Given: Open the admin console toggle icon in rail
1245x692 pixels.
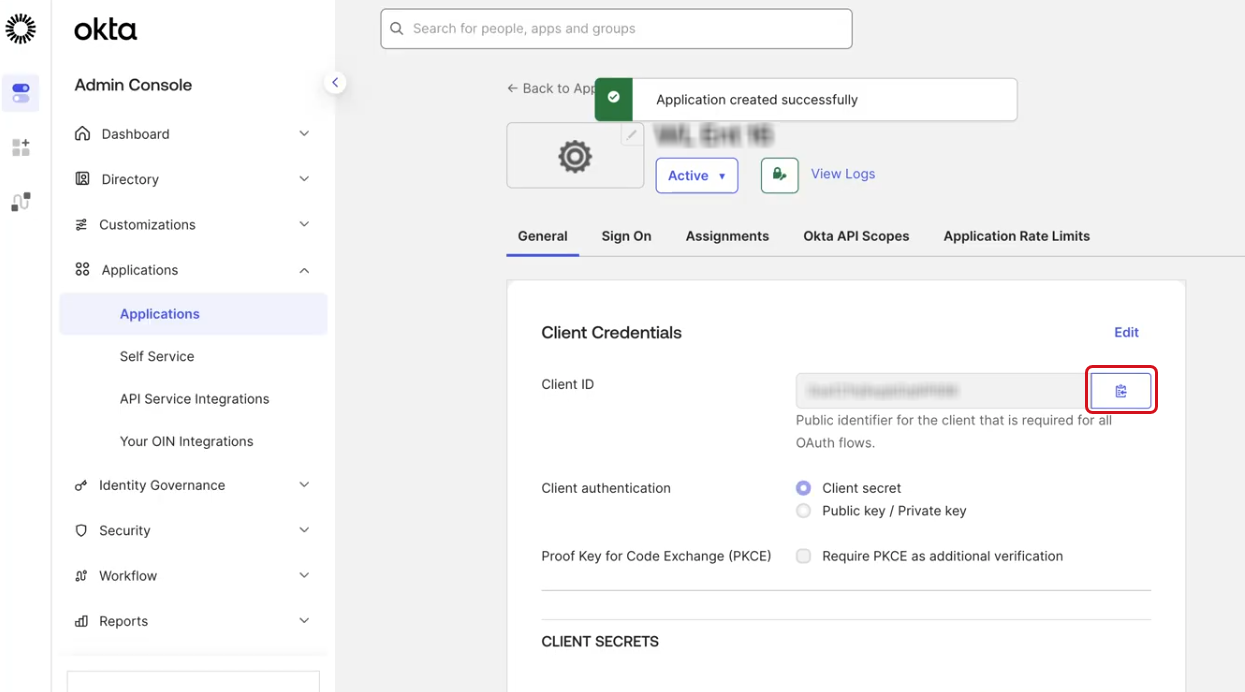Looking at the screenshot, I should 21,93.
